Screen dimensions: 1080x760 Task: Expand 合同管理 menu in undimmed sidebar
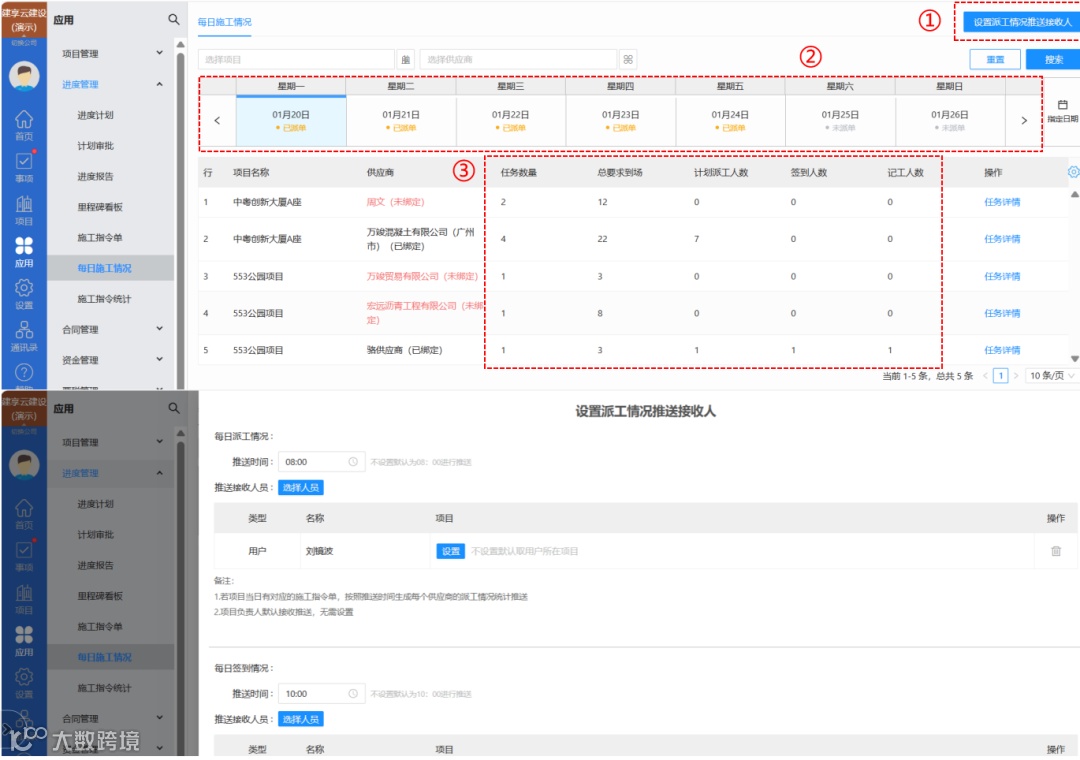pos(112,329)
